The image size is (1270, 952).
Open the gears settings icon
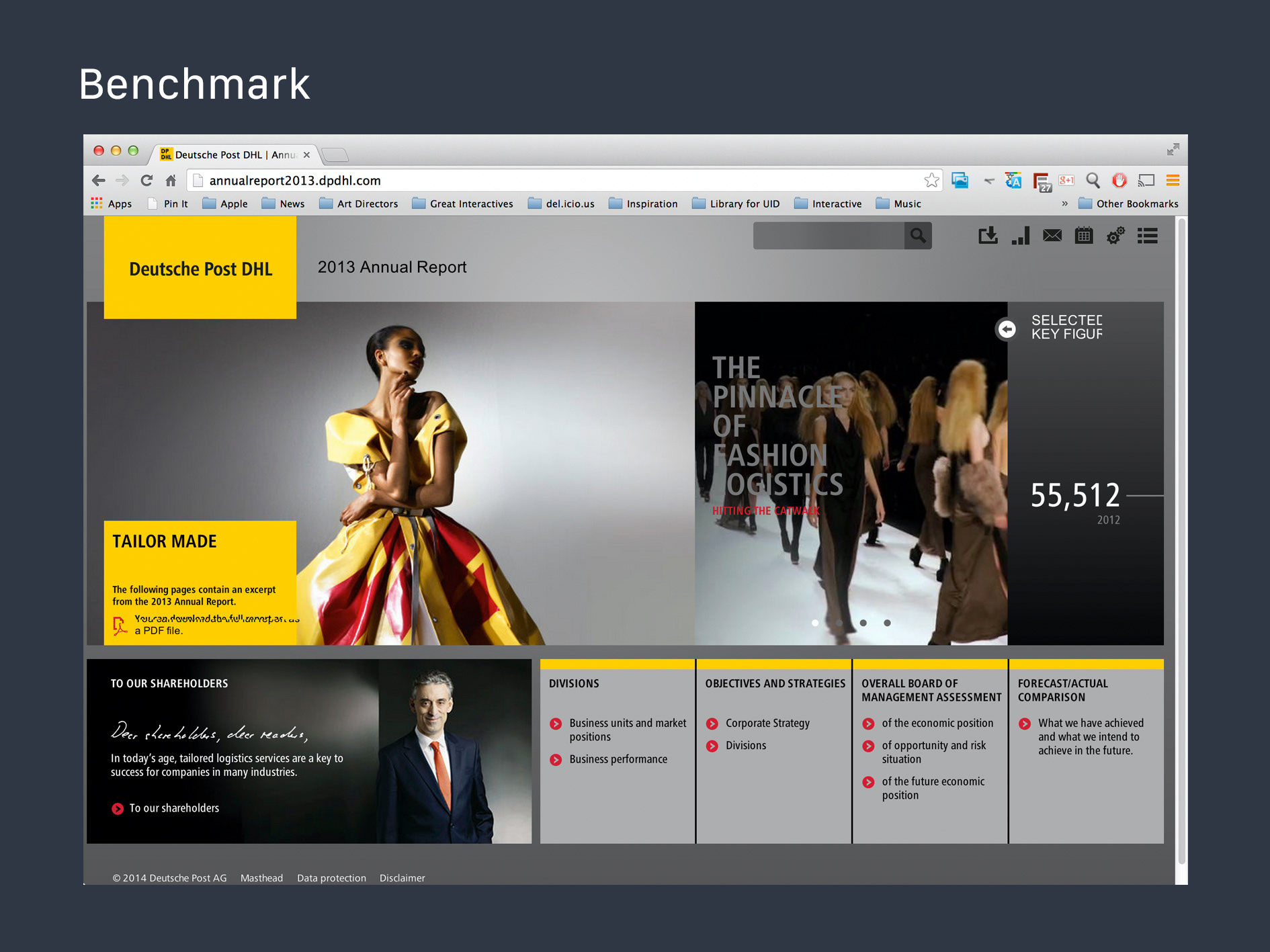[x=1115, y=236]
